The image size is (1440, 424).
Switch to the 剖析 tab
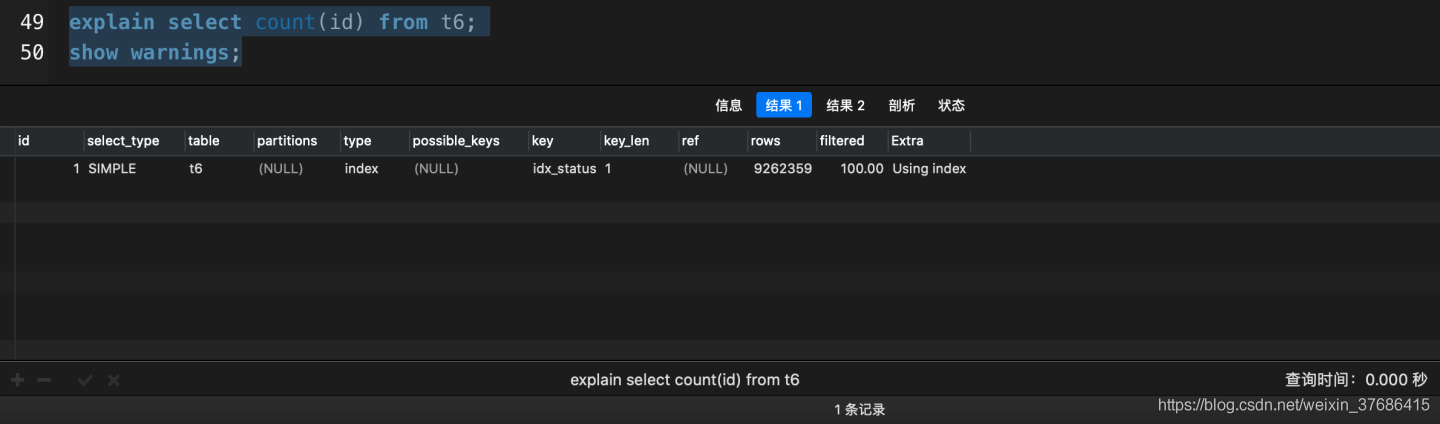coord(901,105)
